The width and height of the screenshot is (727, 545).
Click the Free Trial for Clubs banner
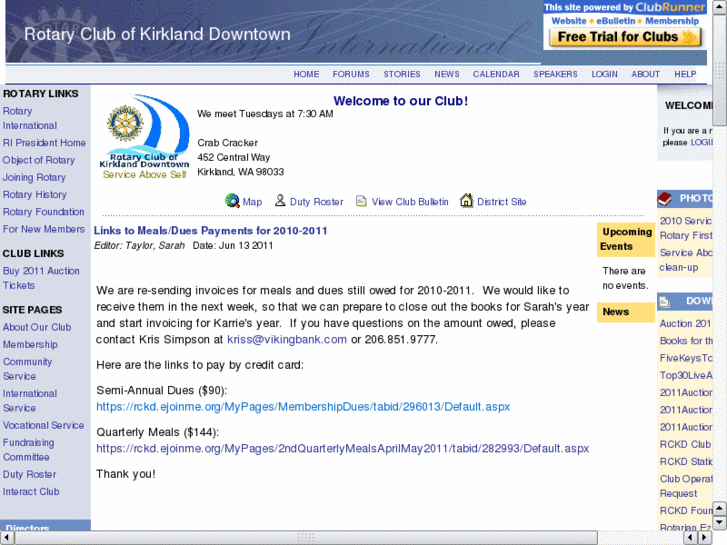625,37
